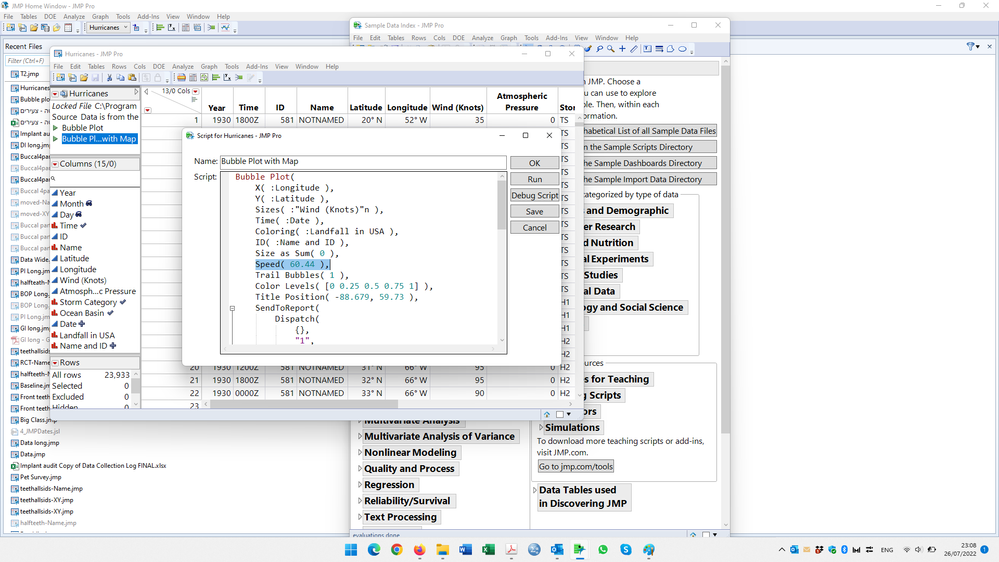
Task: Expand the Multivariate Analysis of Variance section
Action: pos(360,436)
